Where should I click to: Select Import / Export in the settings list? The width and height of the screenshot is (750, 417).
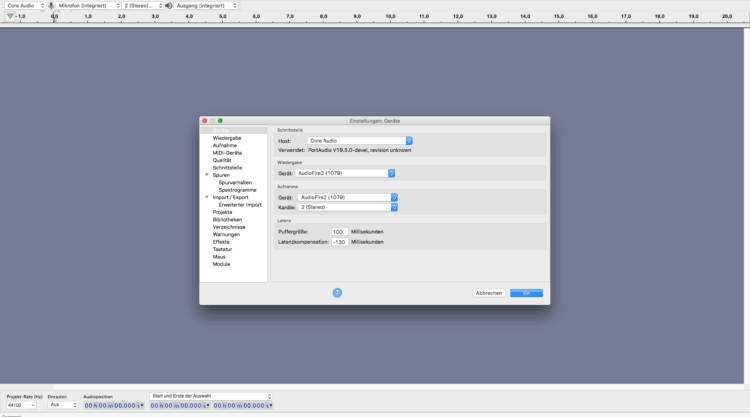coord(231,198)
